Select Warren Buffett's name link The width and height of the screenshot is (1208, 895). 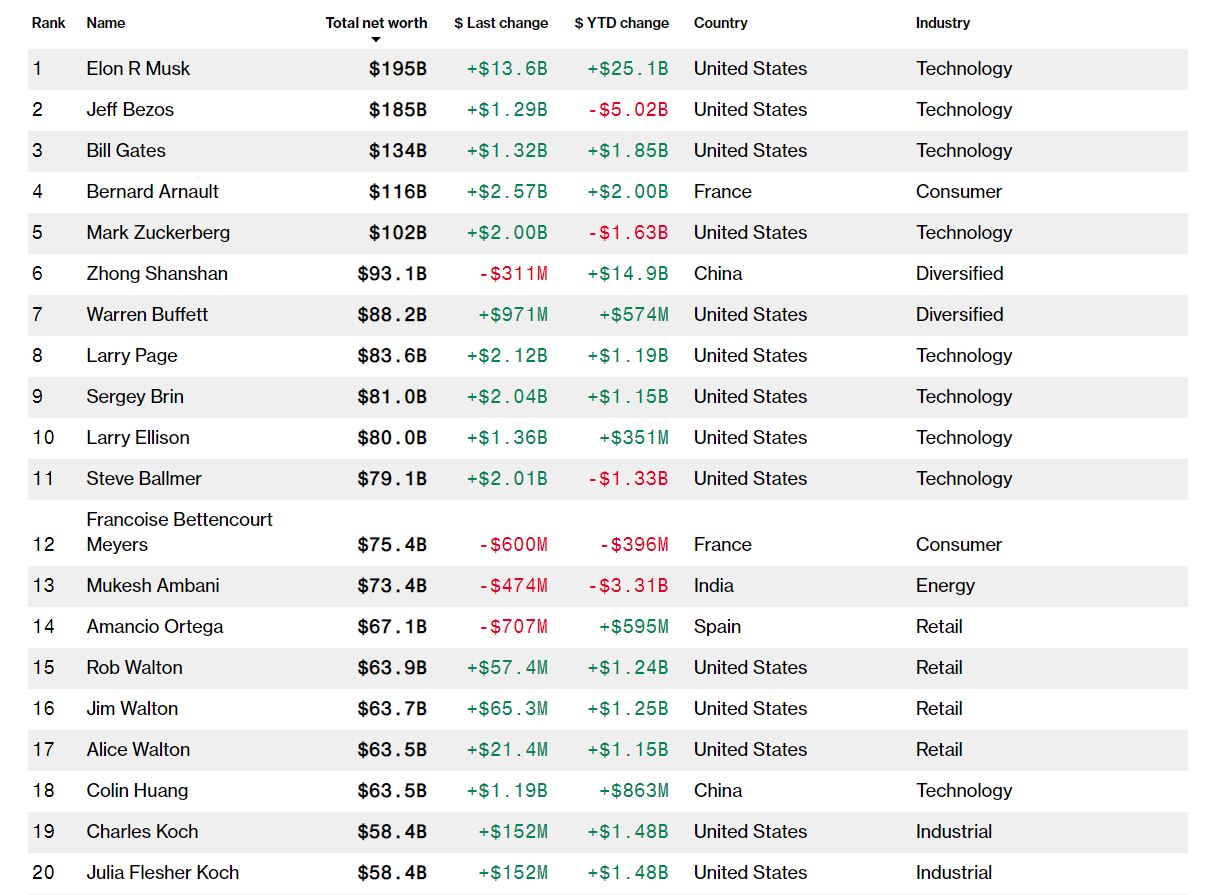click(147, 315)
